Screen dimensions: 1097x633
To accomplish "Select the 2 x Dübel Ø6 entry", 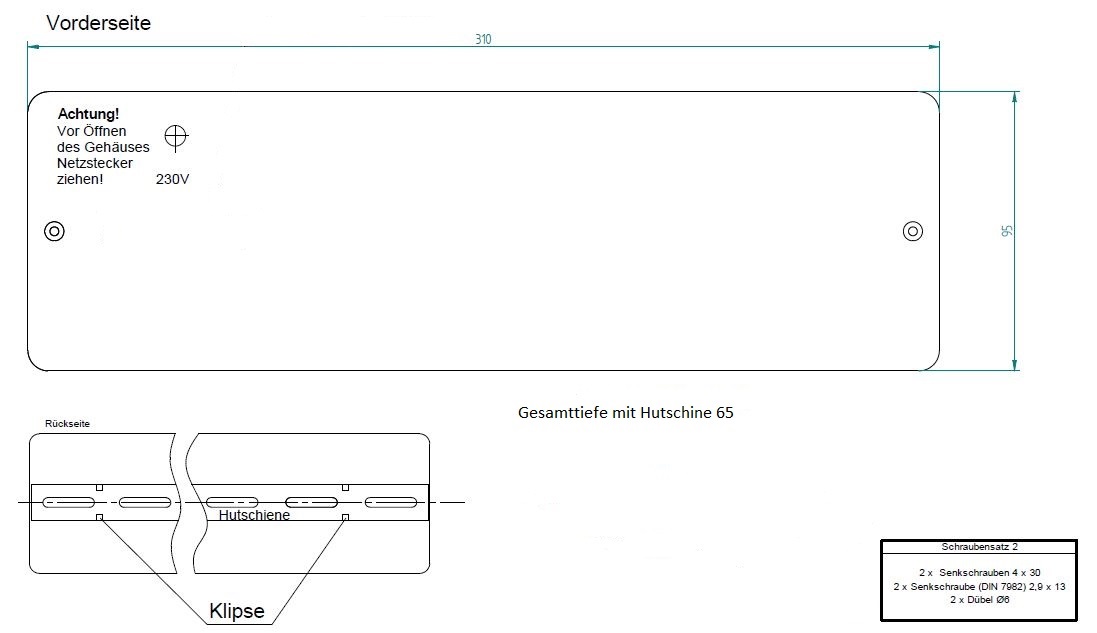I will (978, 600).
